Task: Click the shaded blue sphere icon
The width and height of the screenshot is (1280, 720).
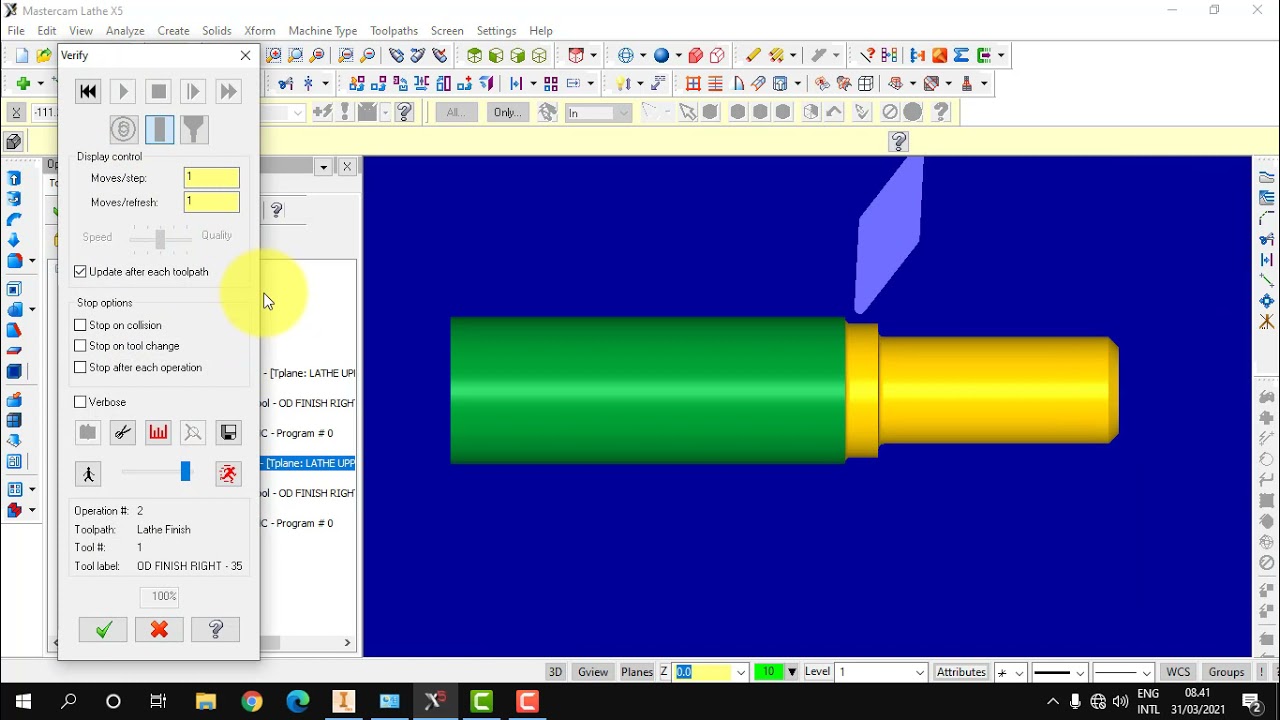Action: (x=662, y=56)
